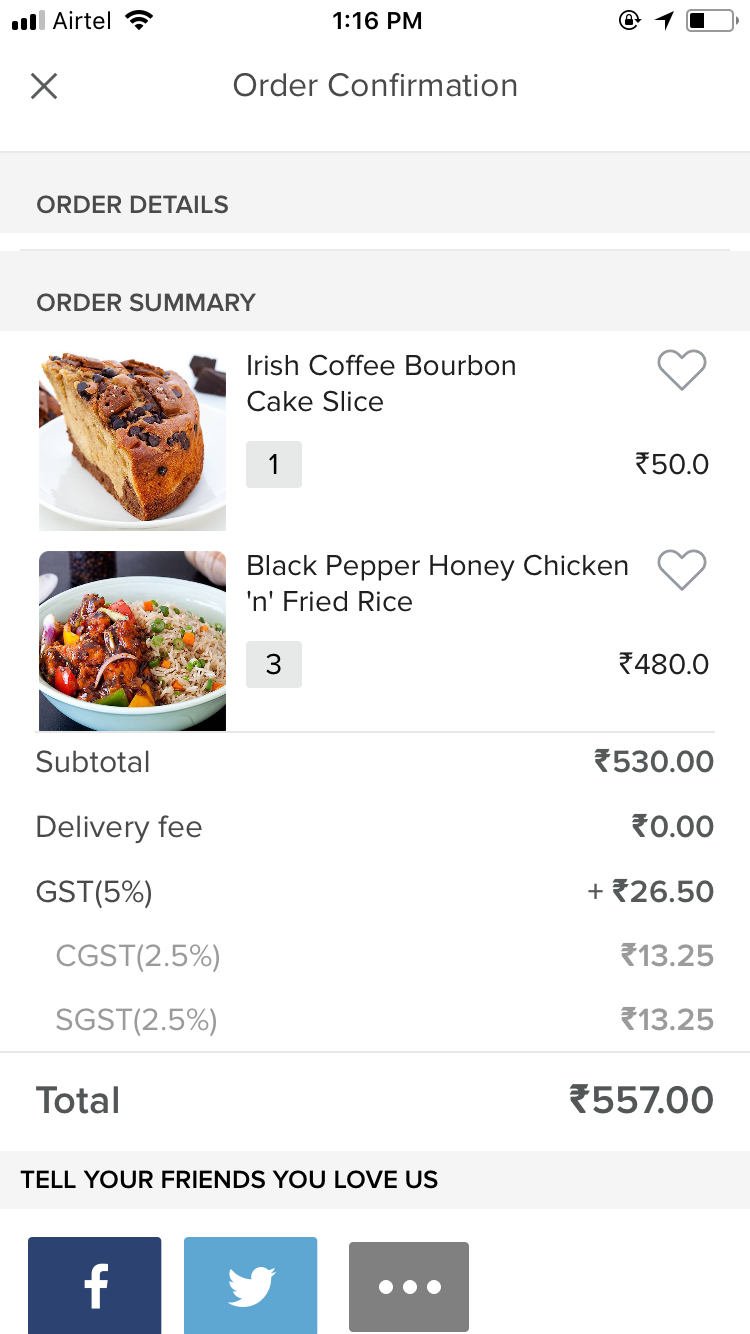Tap the battery icon in status bar
This screenshot has height=1334, width=750.
point(710,21)
